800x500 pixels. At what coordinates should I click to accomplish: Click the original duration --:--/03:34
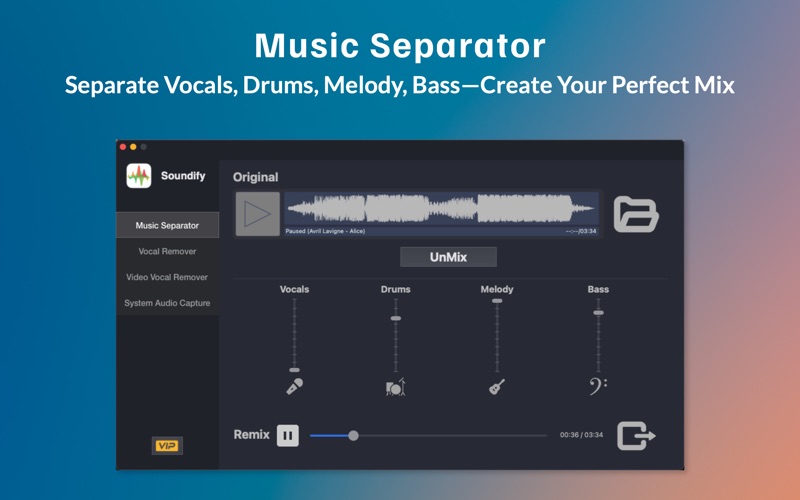581,231
